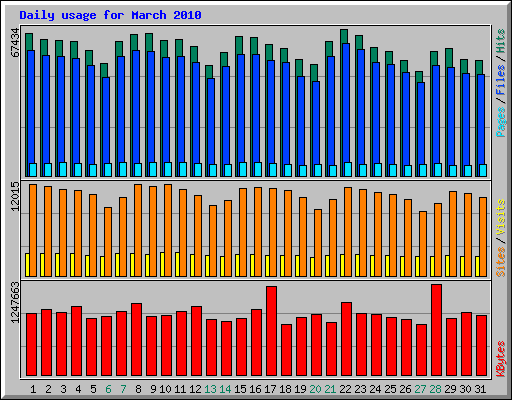Click the KBytes legend label
Viewport: 512px width, 400px height.
[x=501, y=359]
